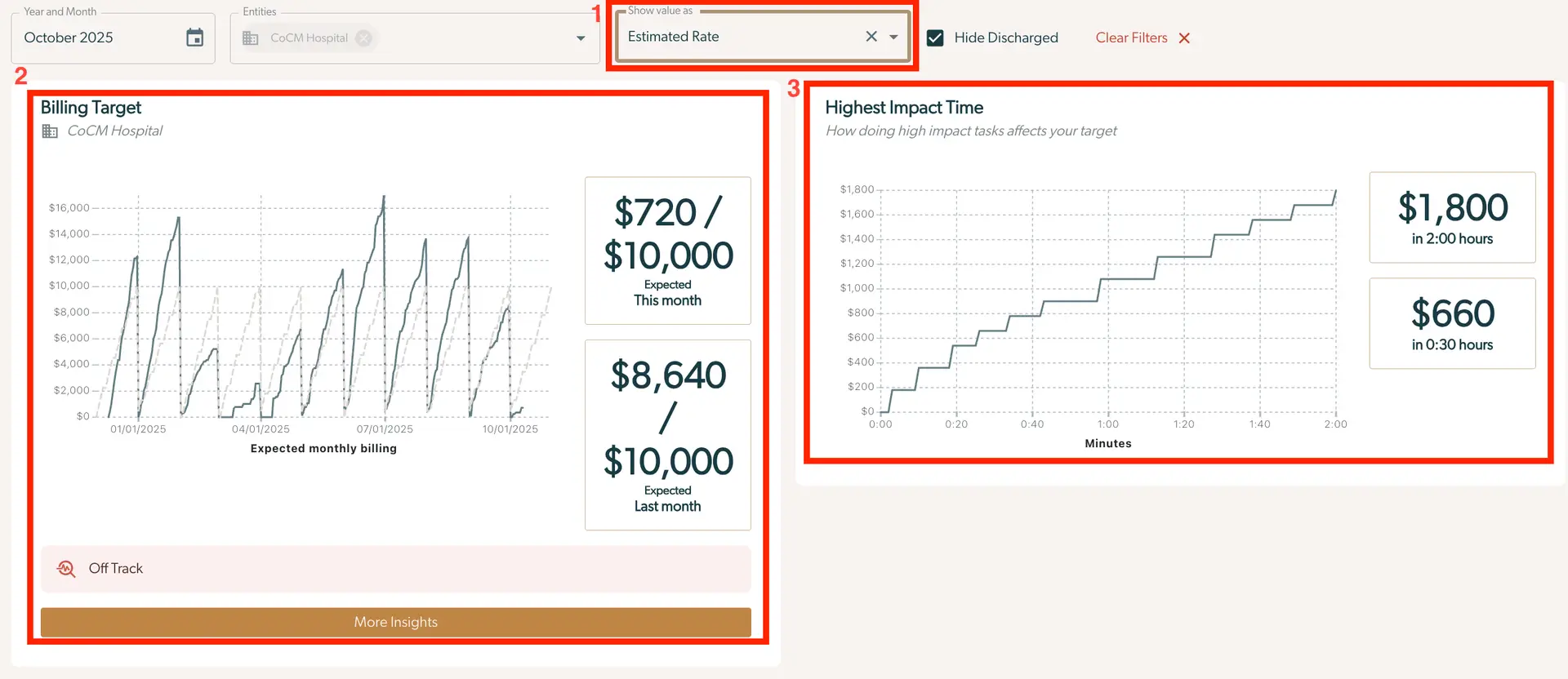Click the $10,000 y-axis label on billing chart
Screen dimensions: 1568x679
coord(69,286)
